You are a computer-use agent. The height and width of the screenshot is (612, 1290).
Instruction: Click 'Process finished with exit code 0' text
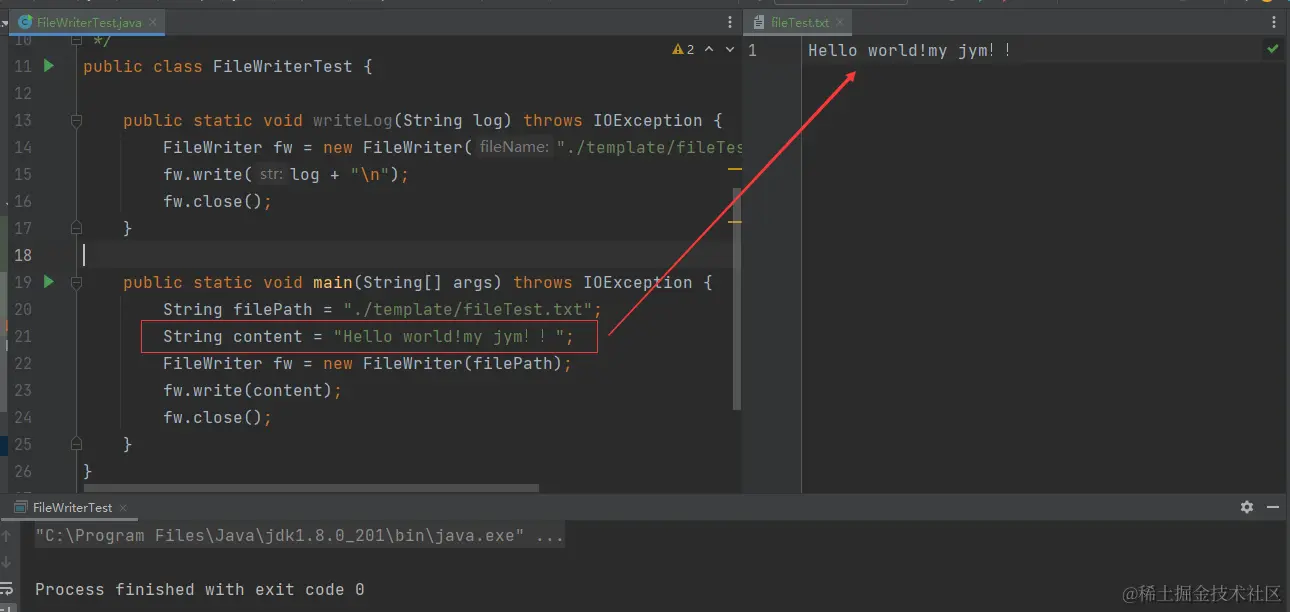tap(199, 589)
